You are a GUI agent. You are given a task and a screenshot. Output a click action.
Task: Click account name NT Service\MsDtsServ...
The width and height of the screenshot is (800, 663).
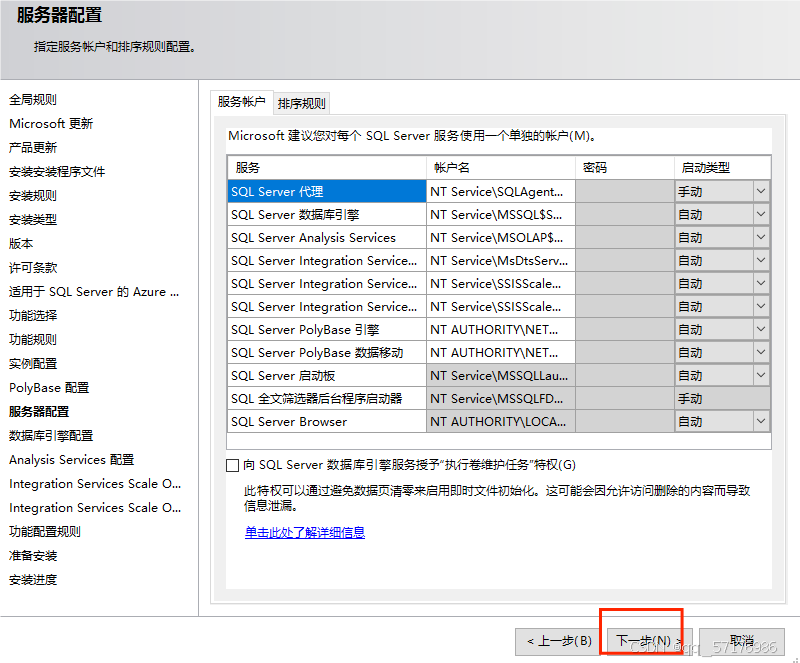(x=501, y=260)
